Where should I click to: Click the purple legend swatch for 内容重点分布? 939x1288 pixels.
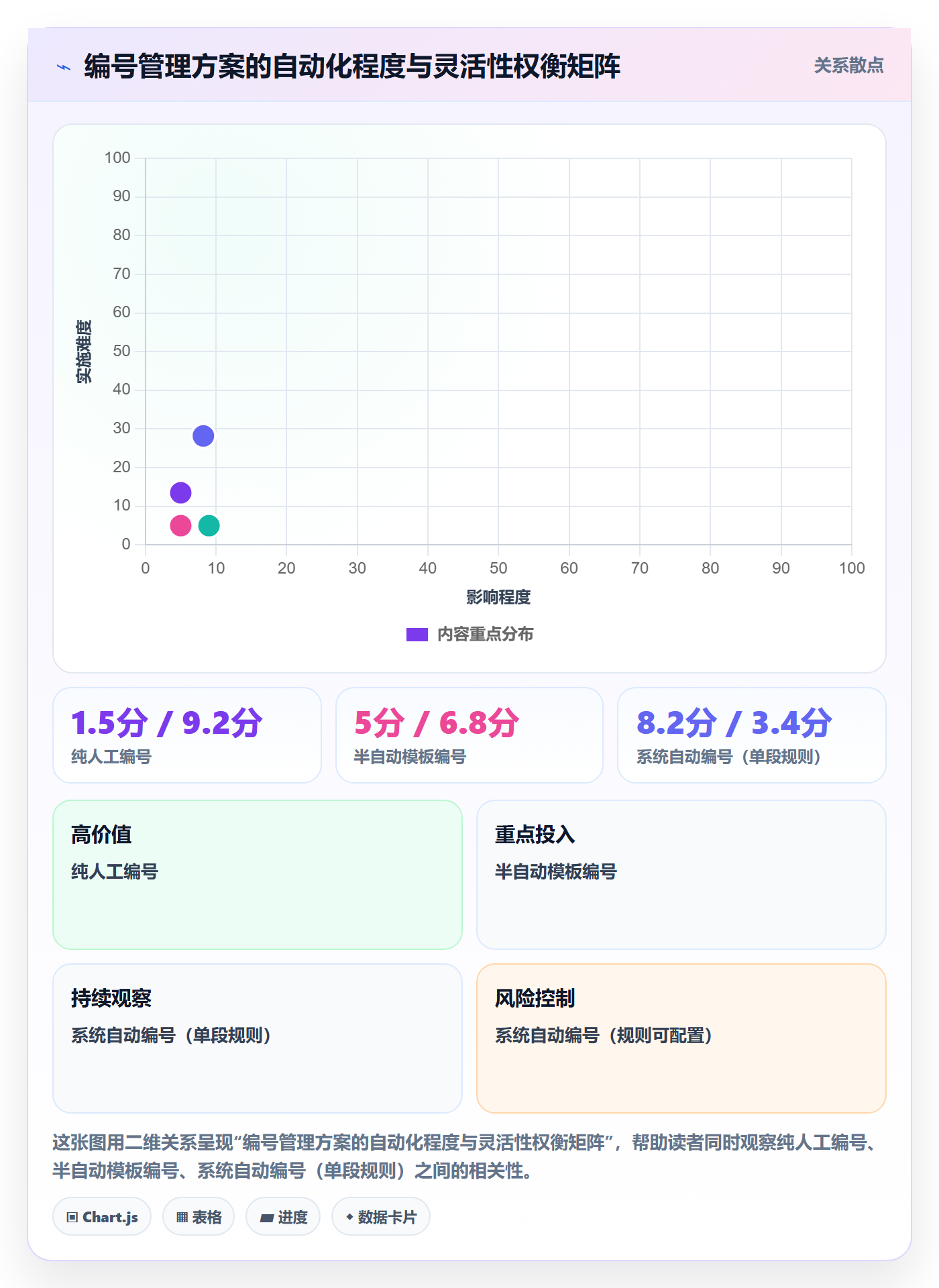[x=417, y=635]
